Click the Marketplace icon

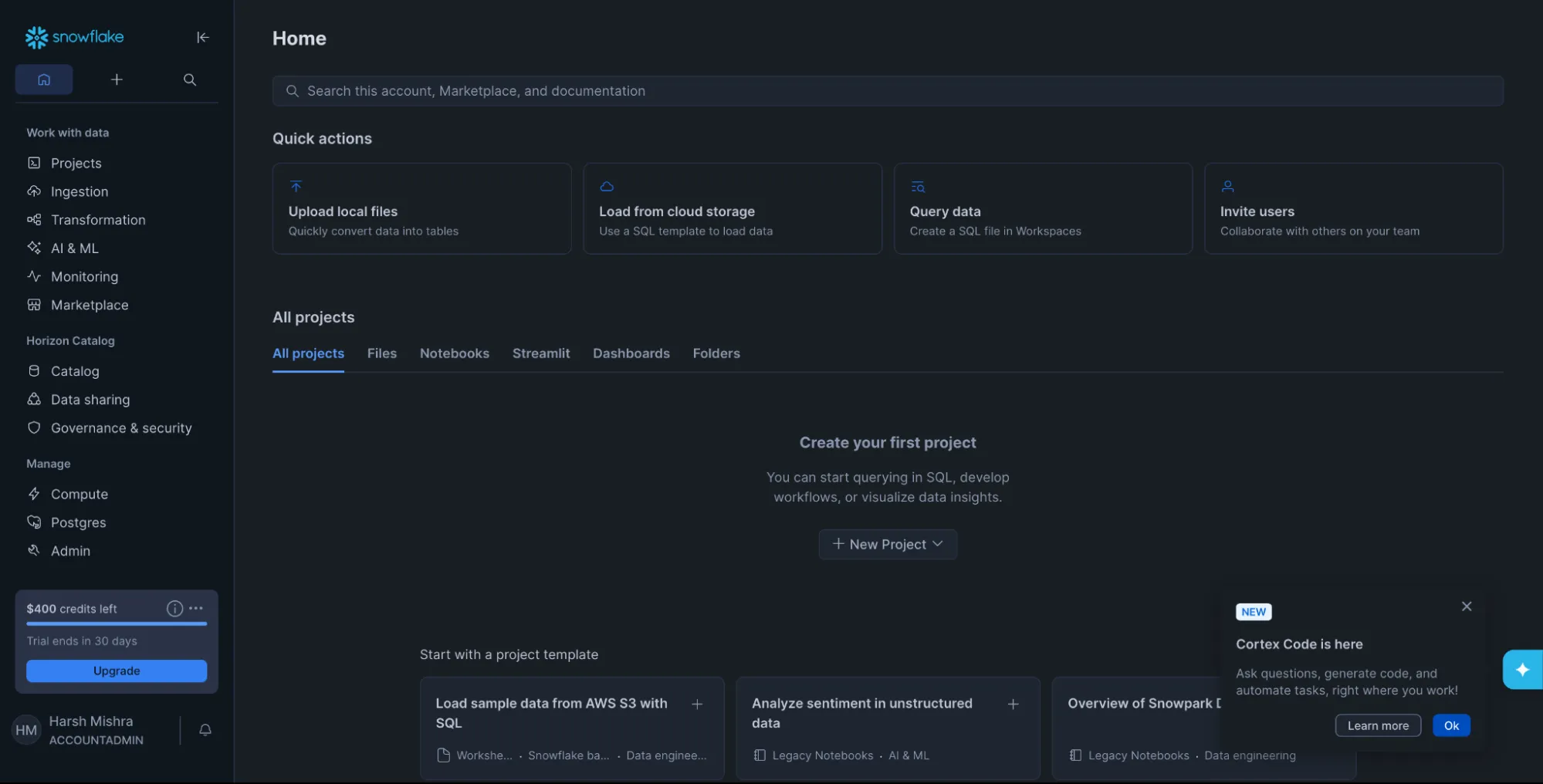coord(34,305)
